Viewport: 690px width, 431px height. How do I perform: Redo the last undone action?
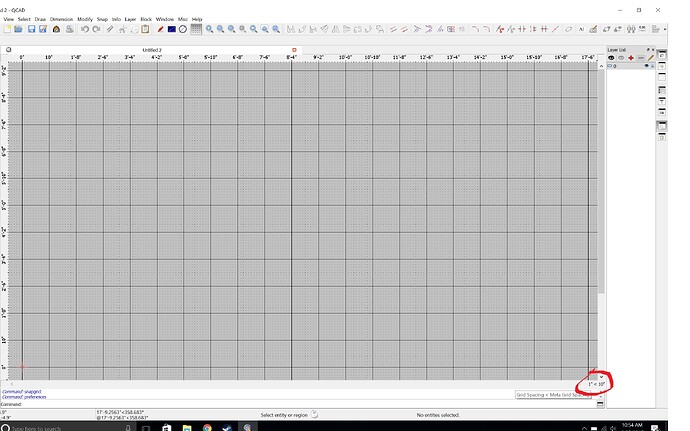pyautogui.click(x=96, y=29)
